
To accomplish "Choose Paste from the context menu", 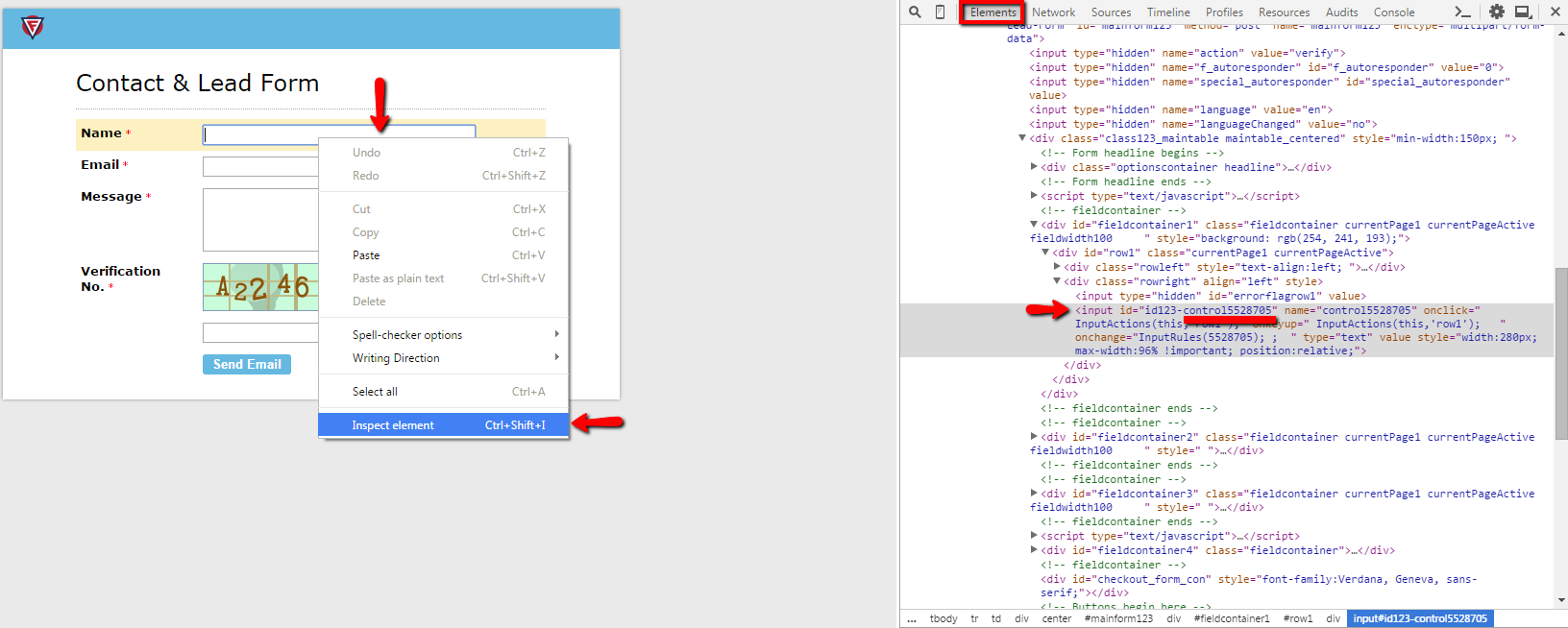I will tap(444, 255).
